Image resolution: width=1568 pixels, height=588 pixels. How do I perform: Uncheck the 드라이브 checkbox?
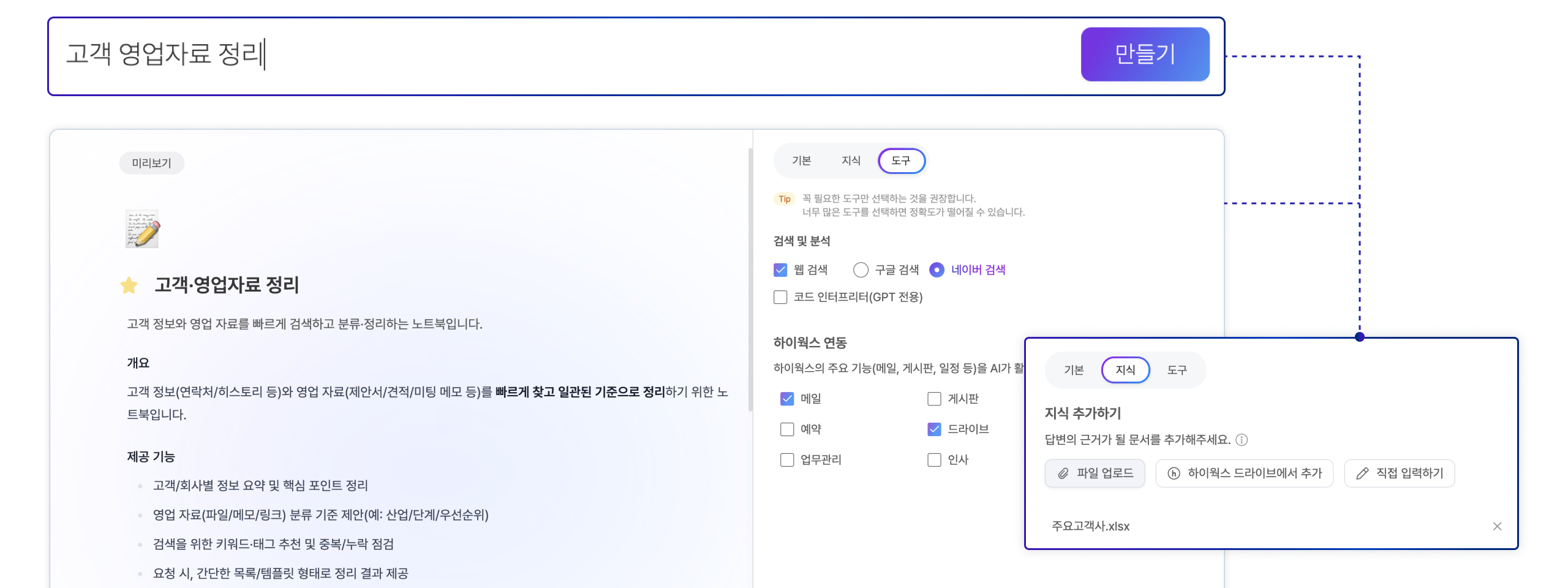934,429
